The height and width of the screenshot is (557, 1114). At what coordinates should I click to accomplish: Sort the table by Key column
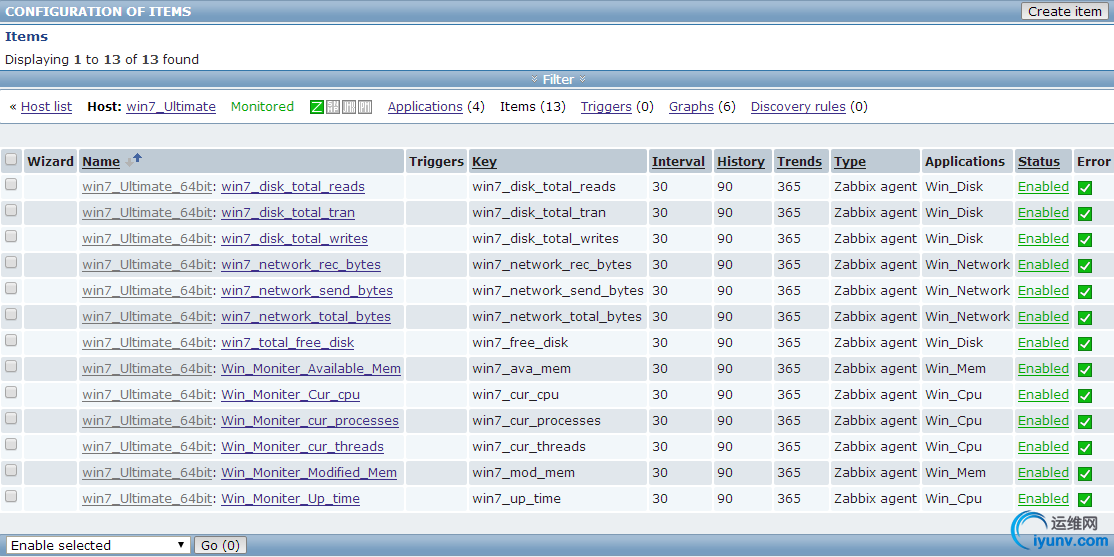coord(485,161)
